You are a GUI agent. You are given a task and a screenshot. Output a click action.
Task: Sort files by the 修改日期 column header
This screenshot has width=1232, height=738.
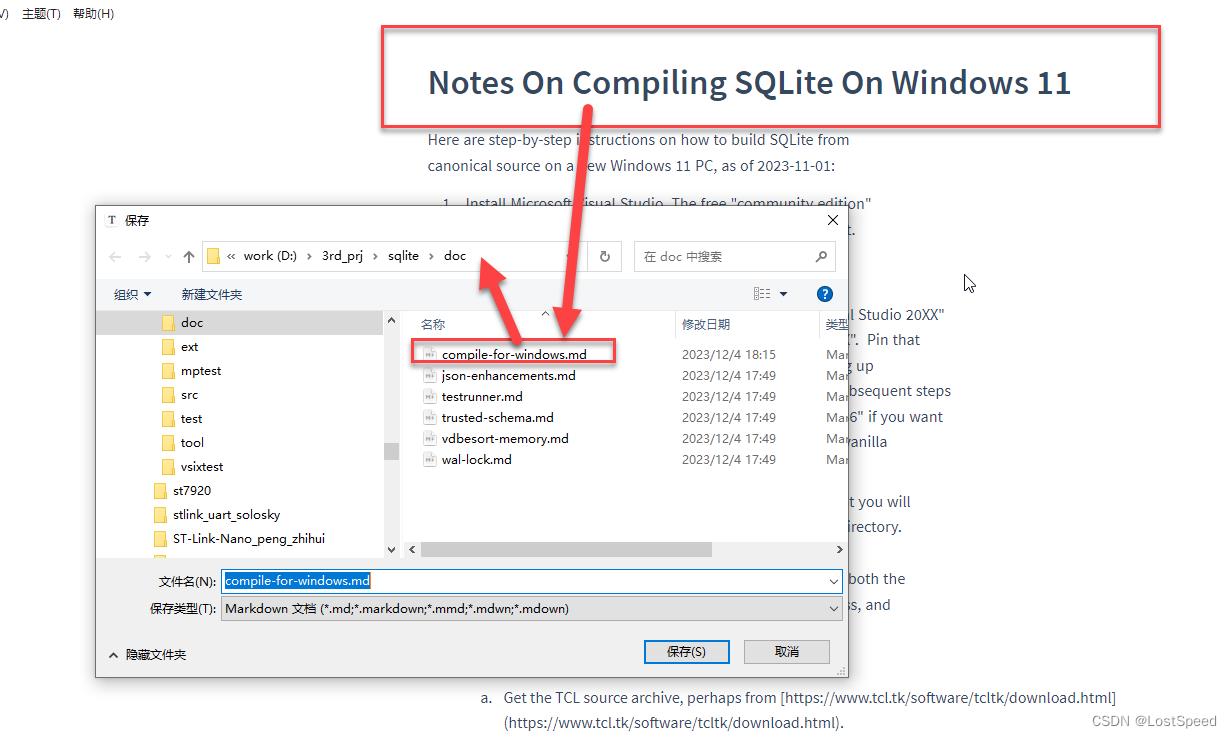coord(706,324)
